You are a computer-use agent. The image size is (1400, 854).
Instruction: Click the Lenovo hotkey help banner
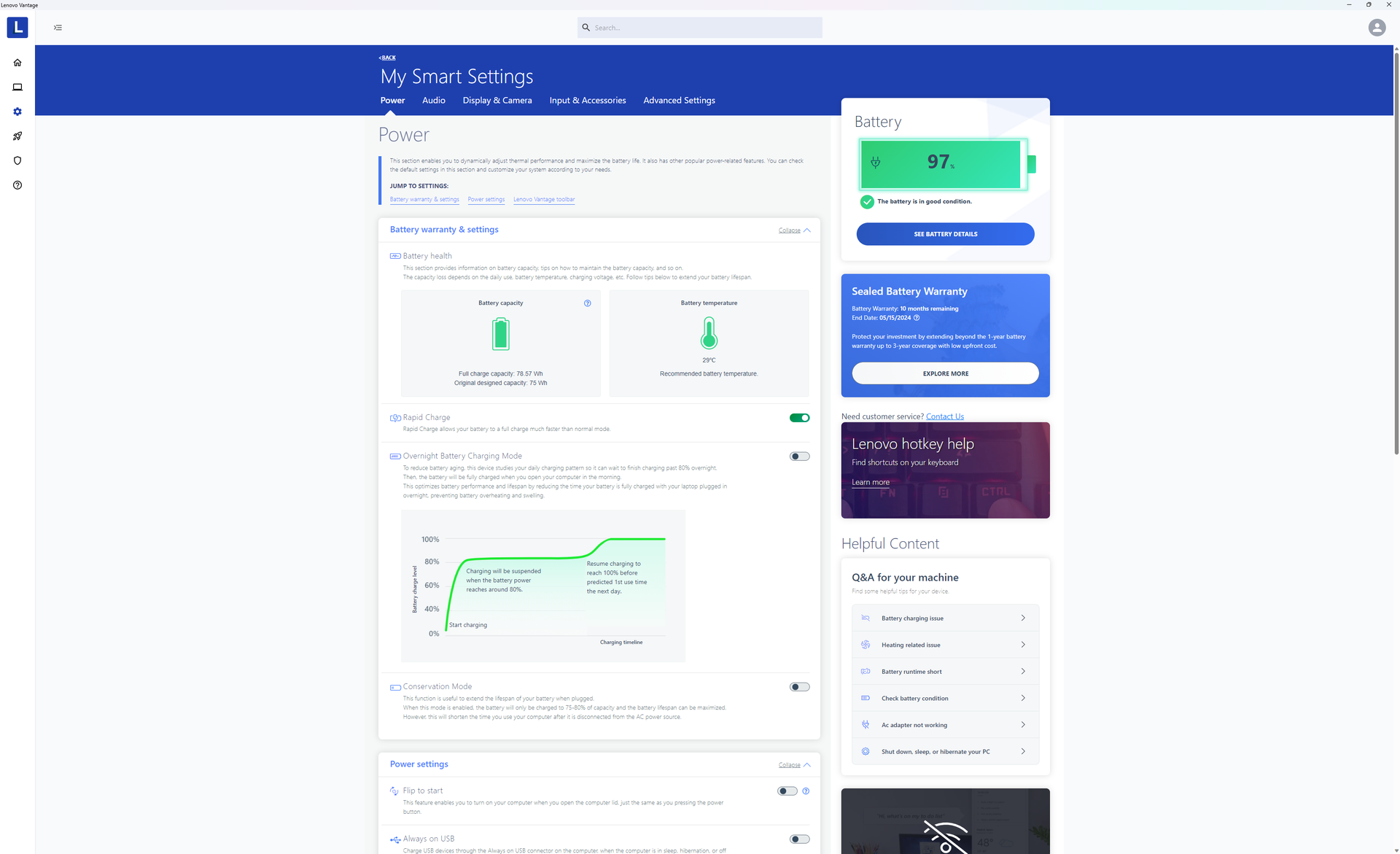945,470
